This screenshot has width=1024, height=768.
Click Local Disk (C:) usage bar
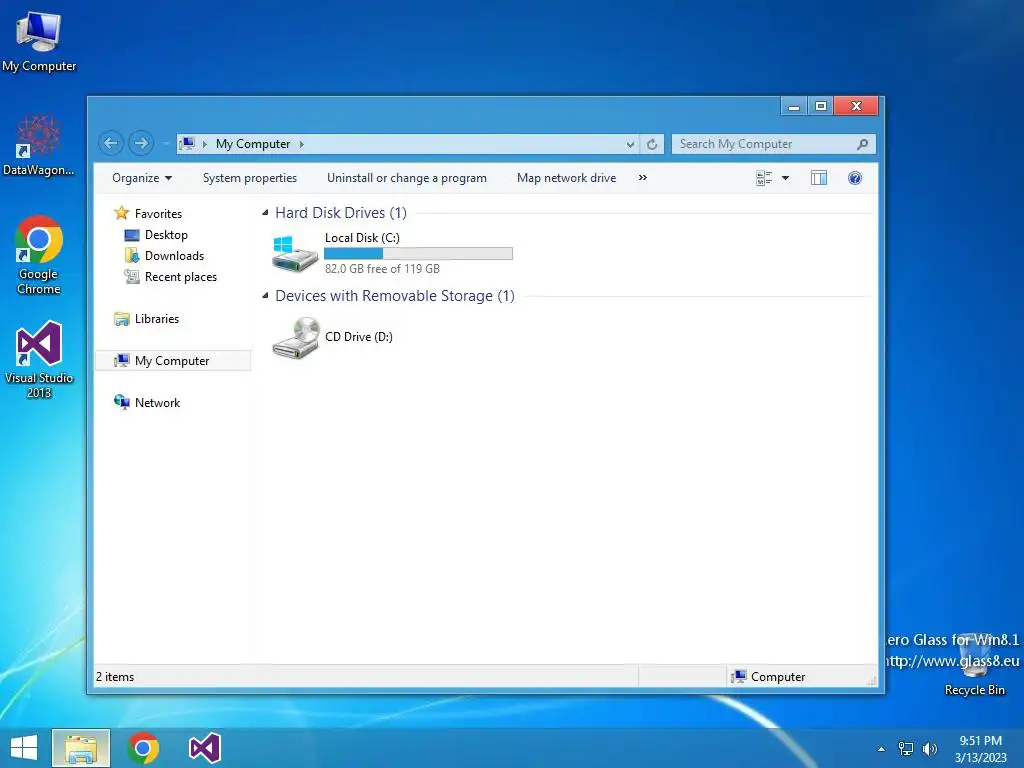[x=419, y=253]
